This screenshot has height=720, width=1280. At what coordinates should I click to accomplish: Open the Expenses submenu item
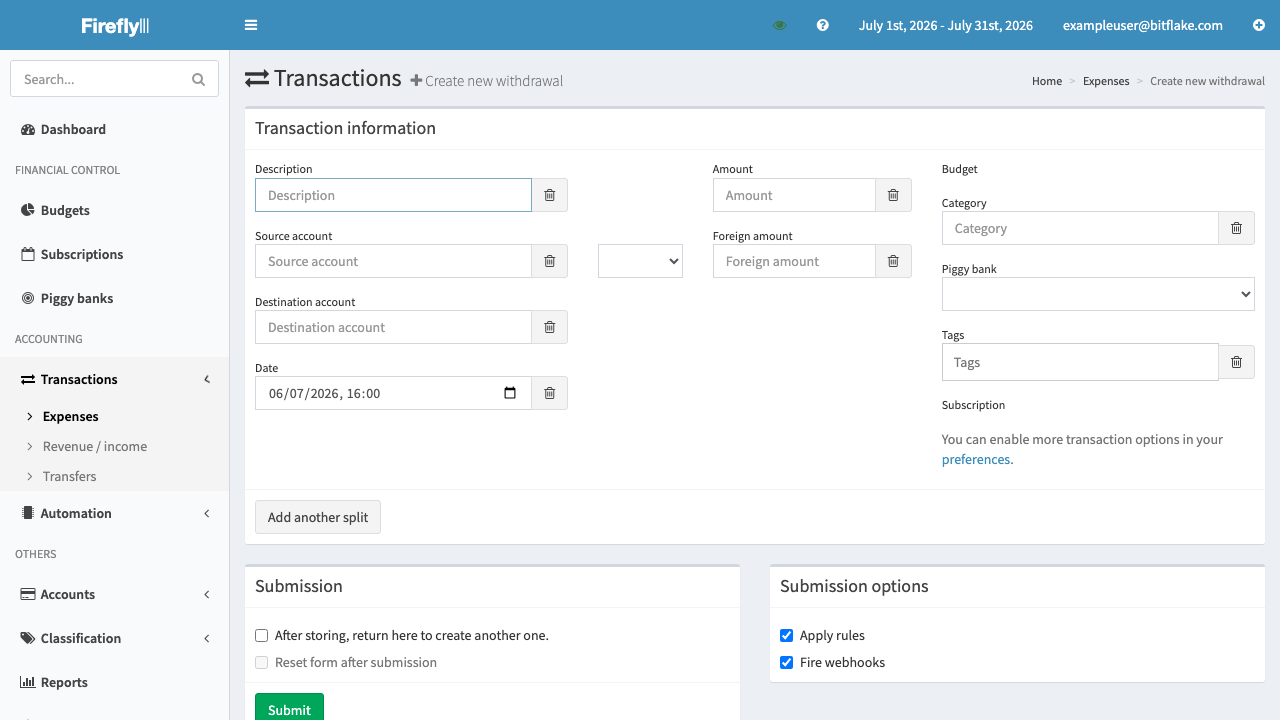[x=70, y=416]
